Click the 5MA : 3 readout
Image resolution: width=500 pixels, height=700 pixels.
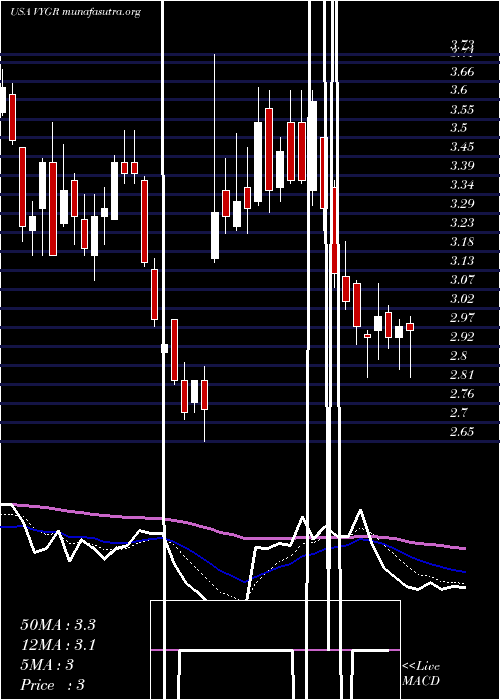pos(47,665)
